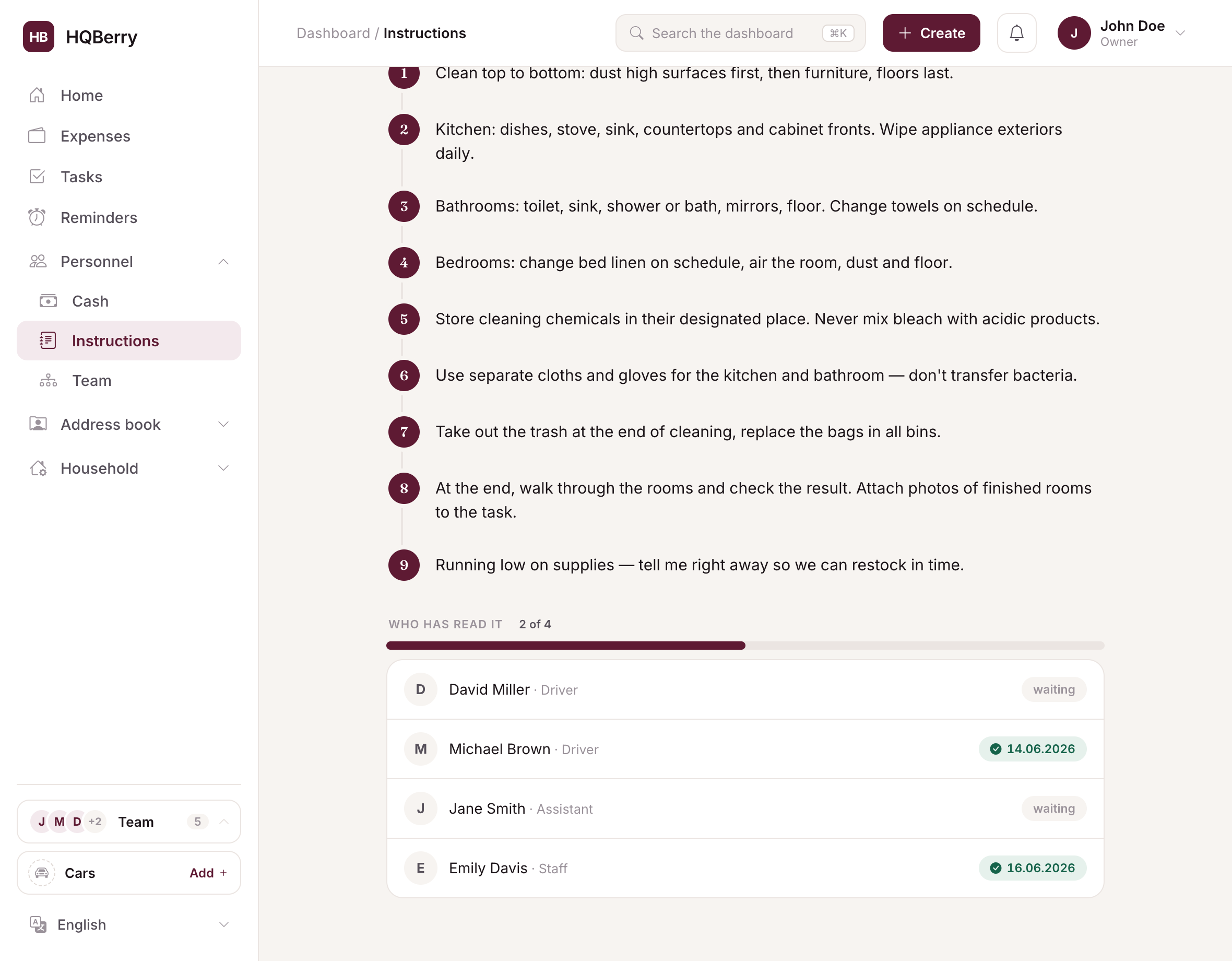Click Jane Smith's waiting status pill
The width and height of the screenshot is (1232, 961).
(1054, 808)
